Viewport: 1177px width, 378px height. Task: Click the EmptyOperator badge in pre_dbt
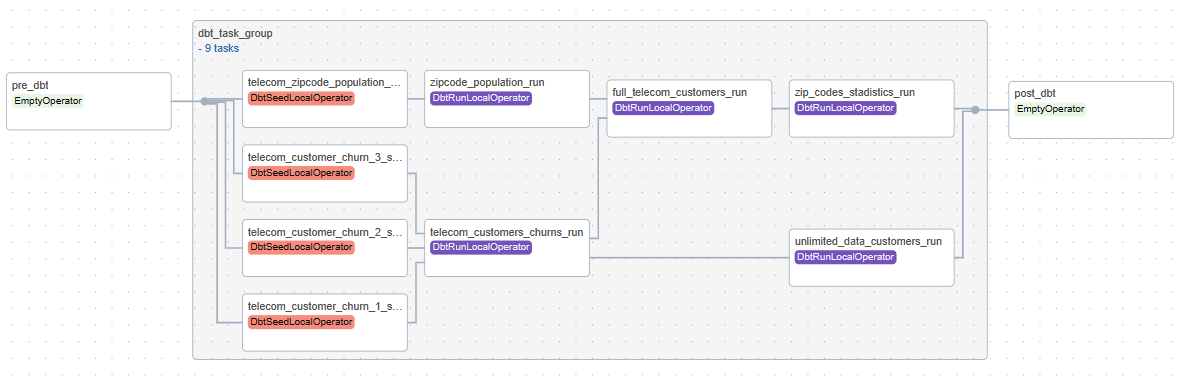coord(48,100)
